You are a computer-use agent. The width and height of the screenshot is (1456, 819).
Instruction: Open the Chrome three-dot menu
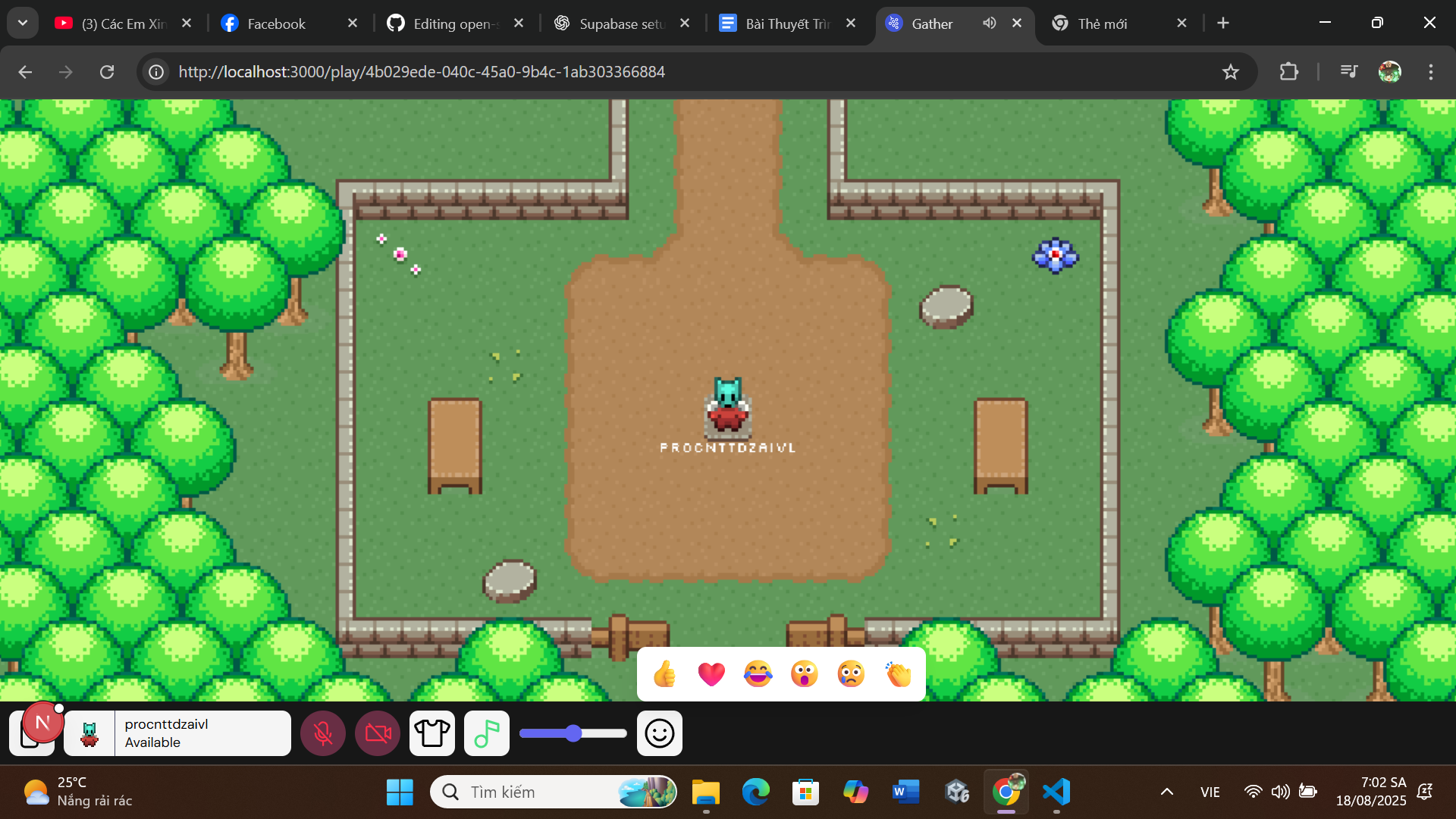[1430, 71]
